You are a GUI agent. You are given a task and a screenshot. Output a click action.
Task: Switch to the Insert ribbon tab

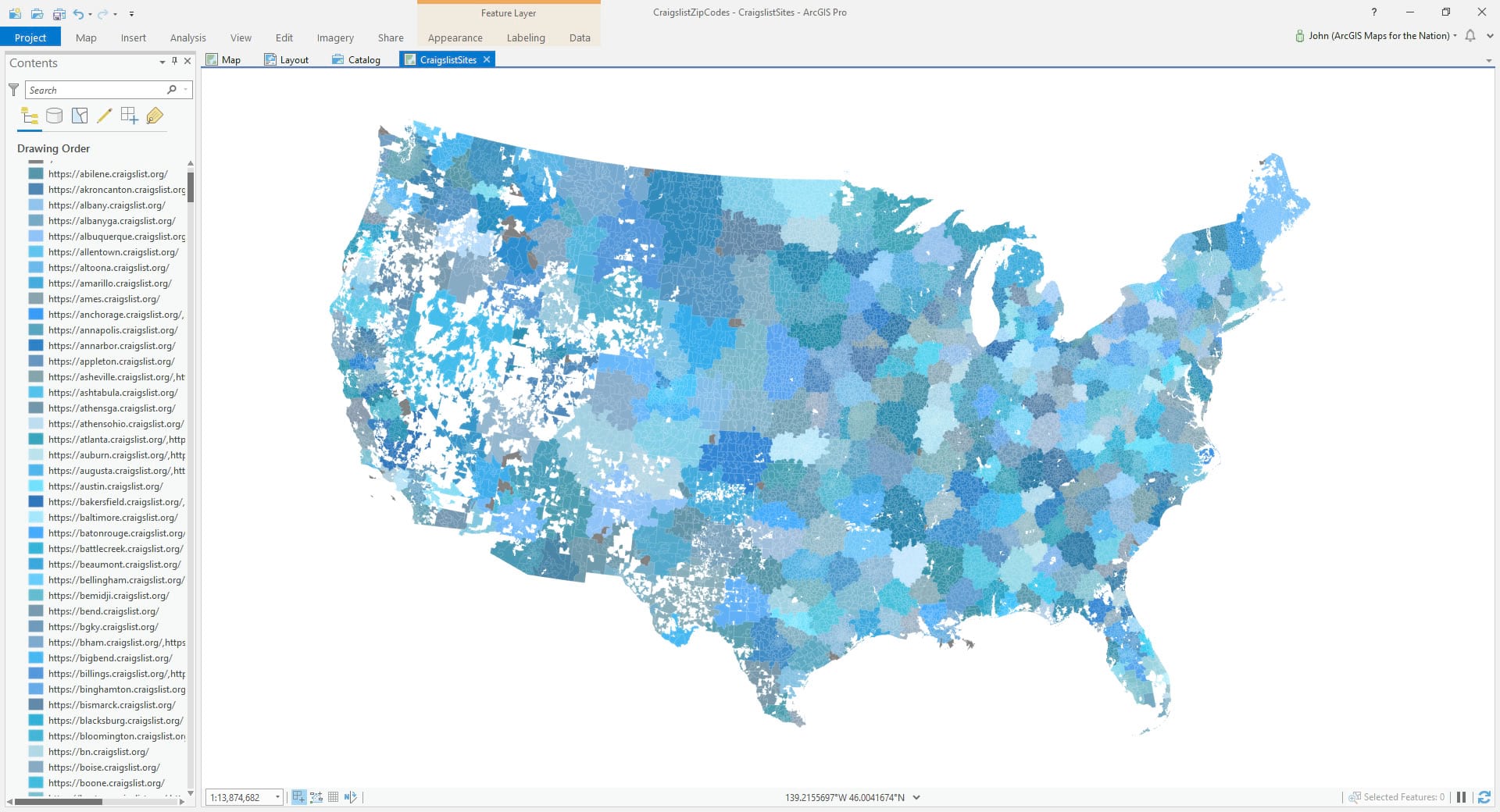pos(134,37)
